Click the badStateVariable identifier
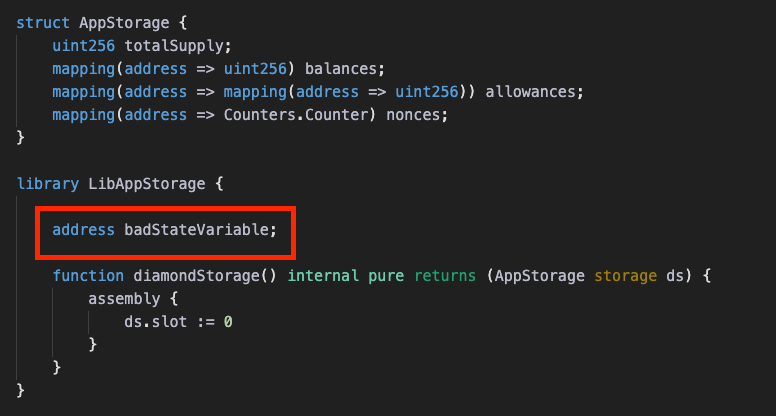776x416 pixels. [196, 230]
